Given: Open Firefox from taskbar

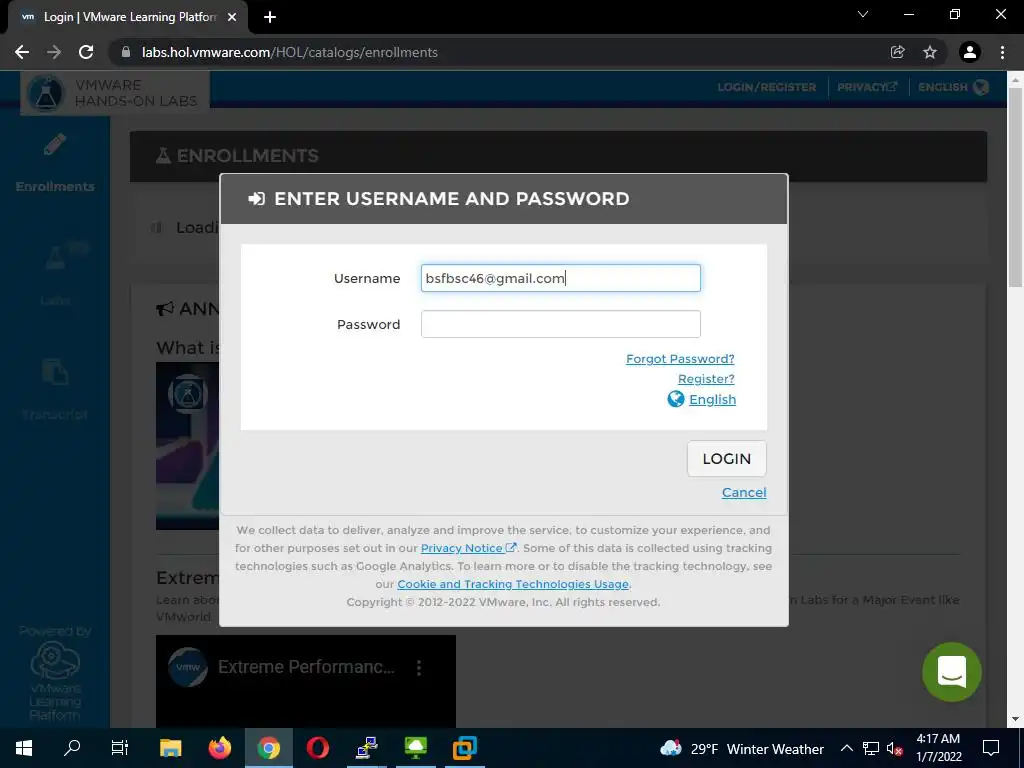Looking at the screenshot, I should (x=219, y=748).
